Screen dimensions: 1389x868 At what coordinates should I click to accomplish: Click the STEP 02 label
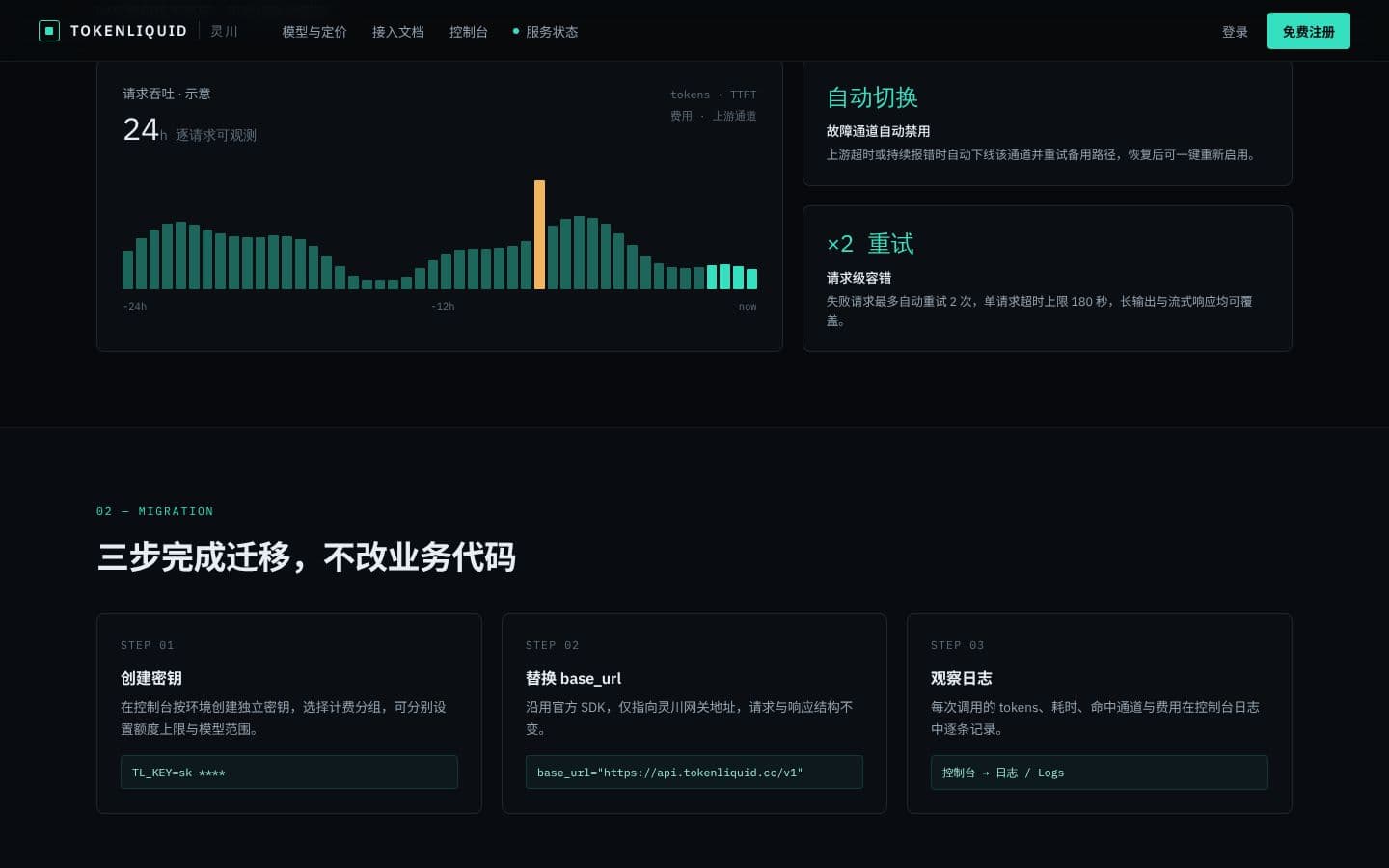[x=553, y=645]
